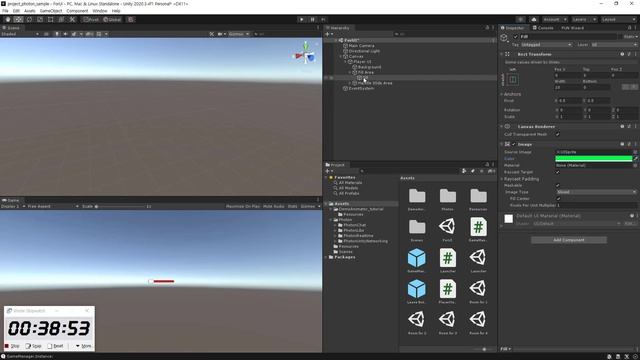Select the Room for 4 scene asset
Image resolution: width=640 pixels, height=360 pixels.
pos(478,323)
